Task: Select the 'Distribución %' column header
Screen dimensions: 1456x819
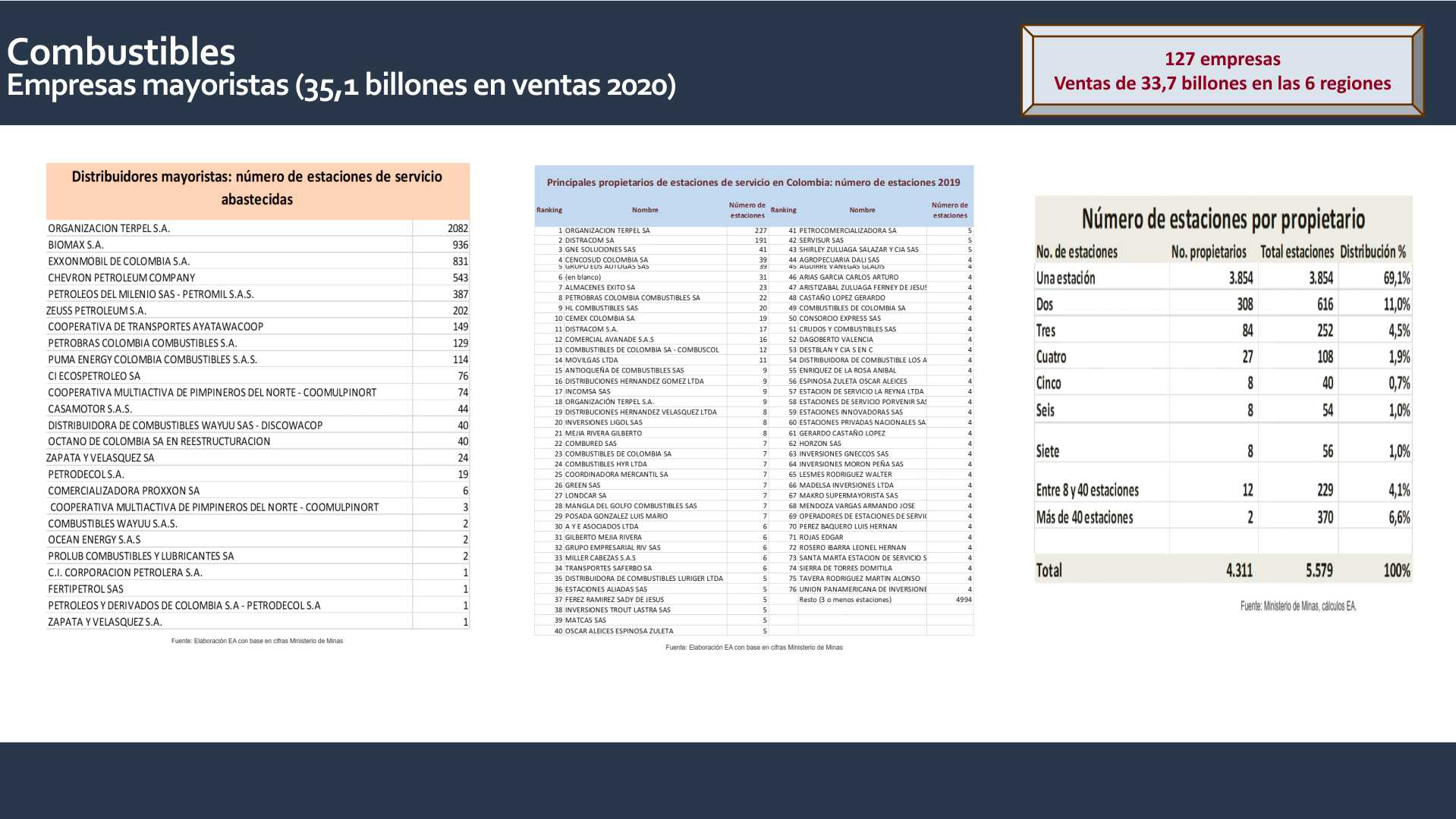Action: pos(1373,253)
